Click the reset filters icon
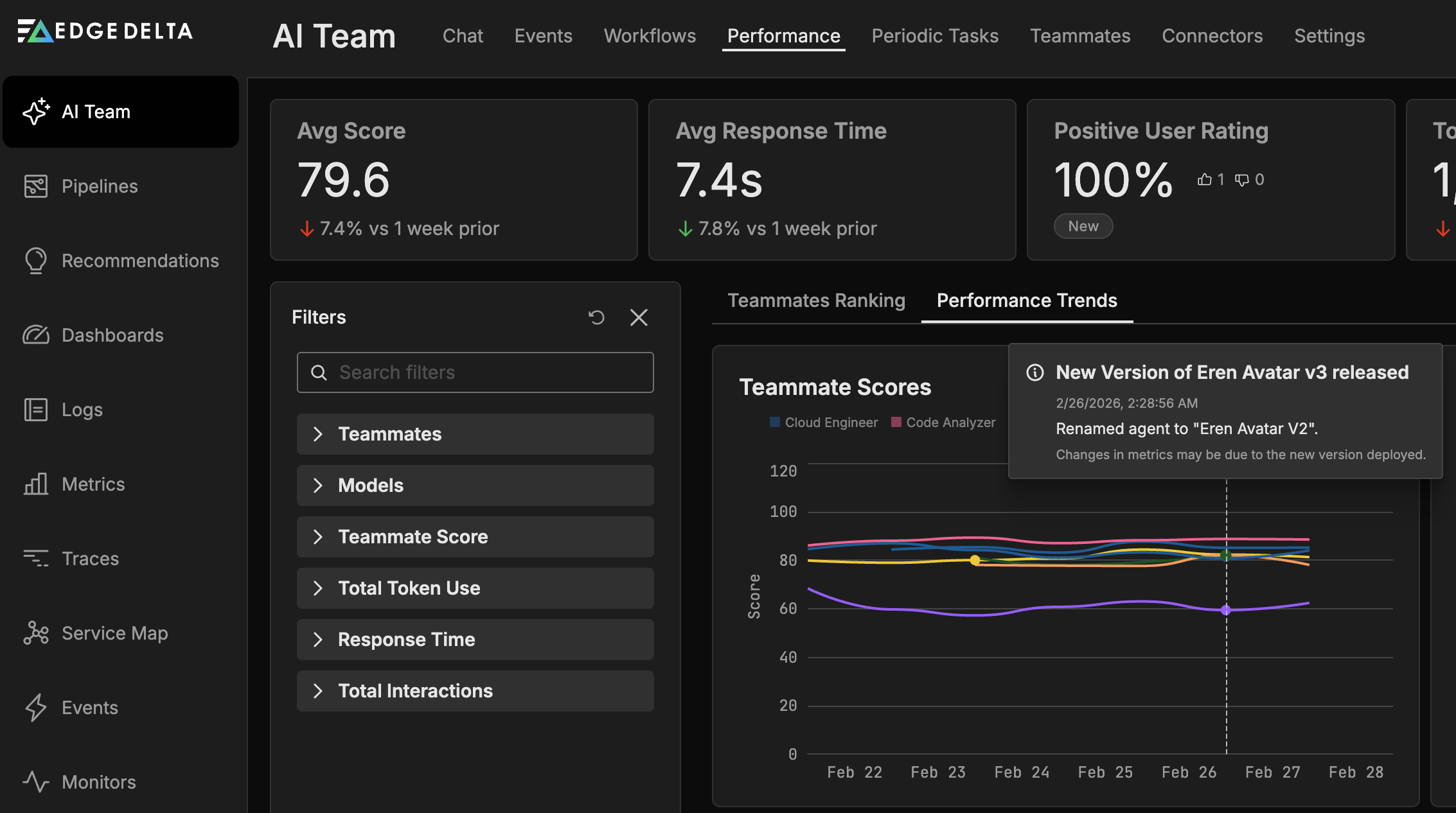This screenshot has width=1456, height=813. (596, 317)
